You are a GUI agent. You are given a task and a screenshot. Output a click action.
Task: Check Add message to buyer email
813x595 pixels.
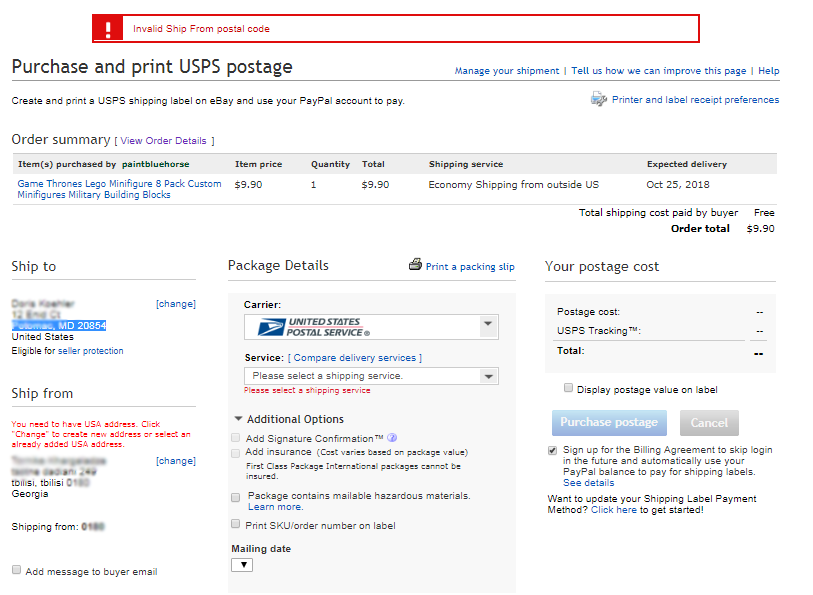tap(17, 570)
